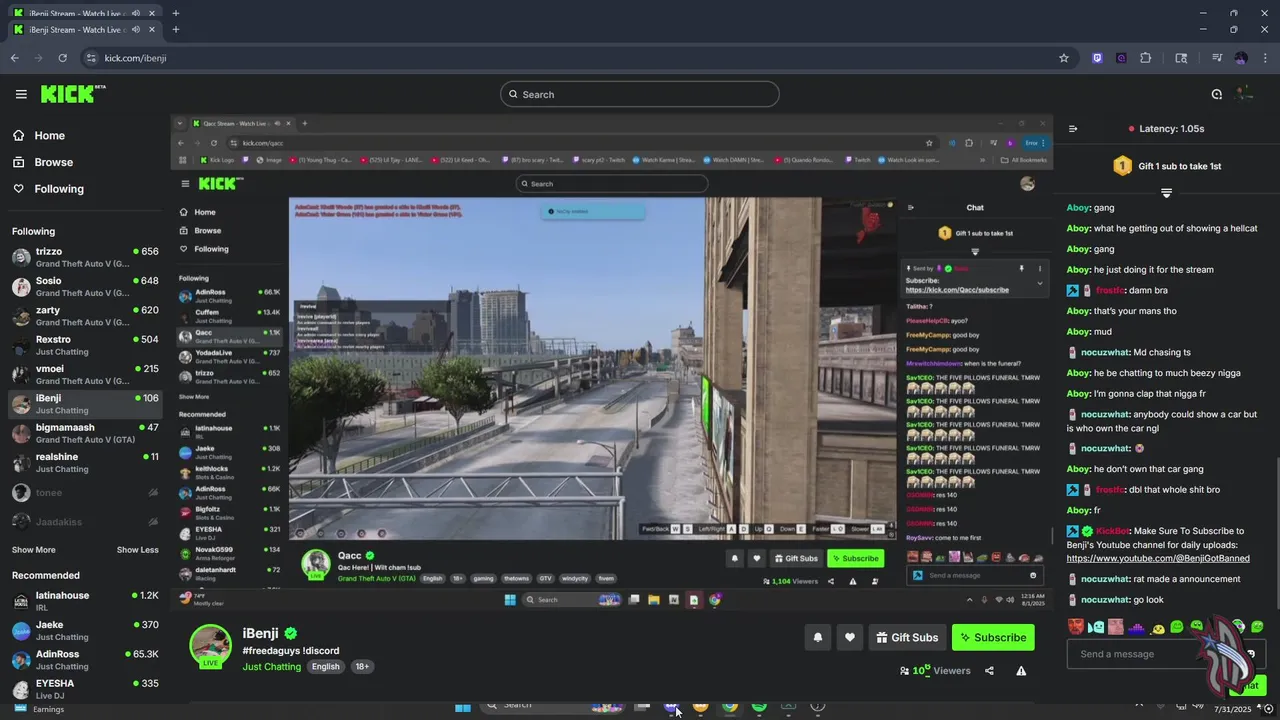This screenshot has width=1280, height=720.
Task: View site information icon in address bar
Action: pos(92,58)
